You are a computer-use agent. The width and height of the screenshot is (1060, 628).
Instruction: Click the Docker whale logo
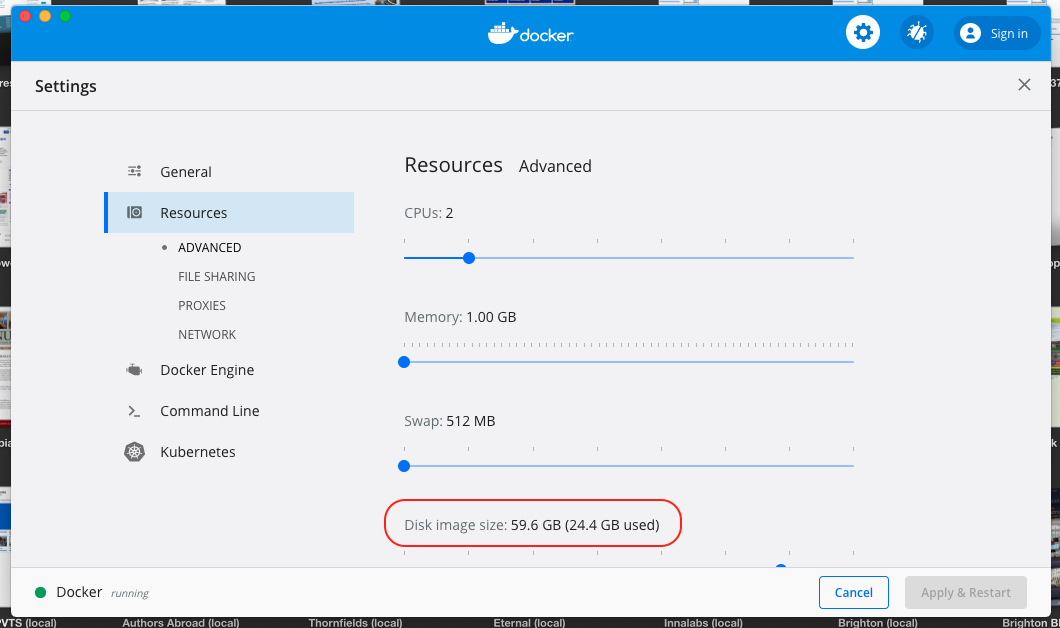531,34
